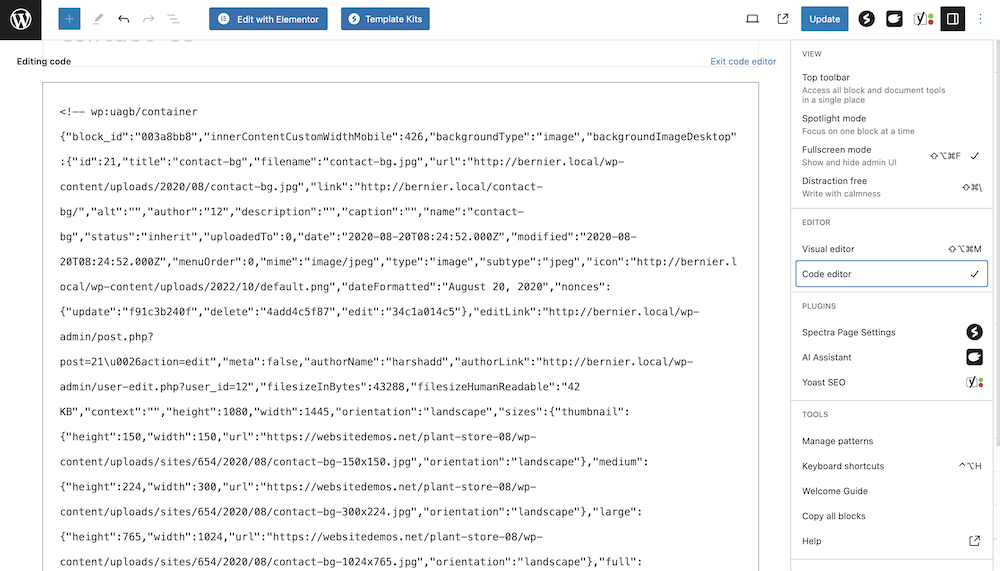This screenshot has height=571, width=1000.
Task: Show Keyboard shortcuts
Action: 892,466
